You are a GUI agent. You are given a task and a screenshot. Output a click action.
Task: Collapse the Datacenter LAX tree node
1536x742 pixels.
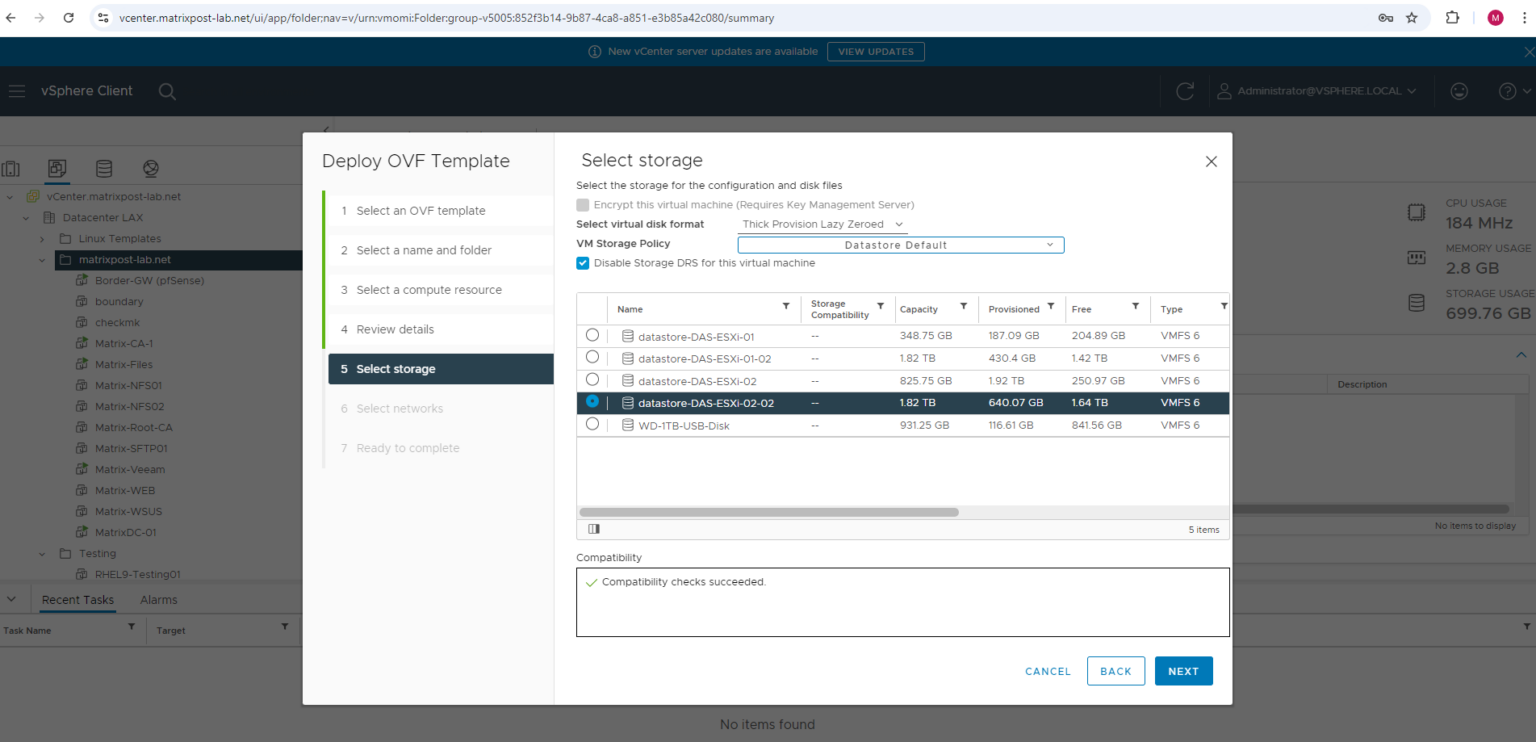pyautogui.click(x=23, y=217)
